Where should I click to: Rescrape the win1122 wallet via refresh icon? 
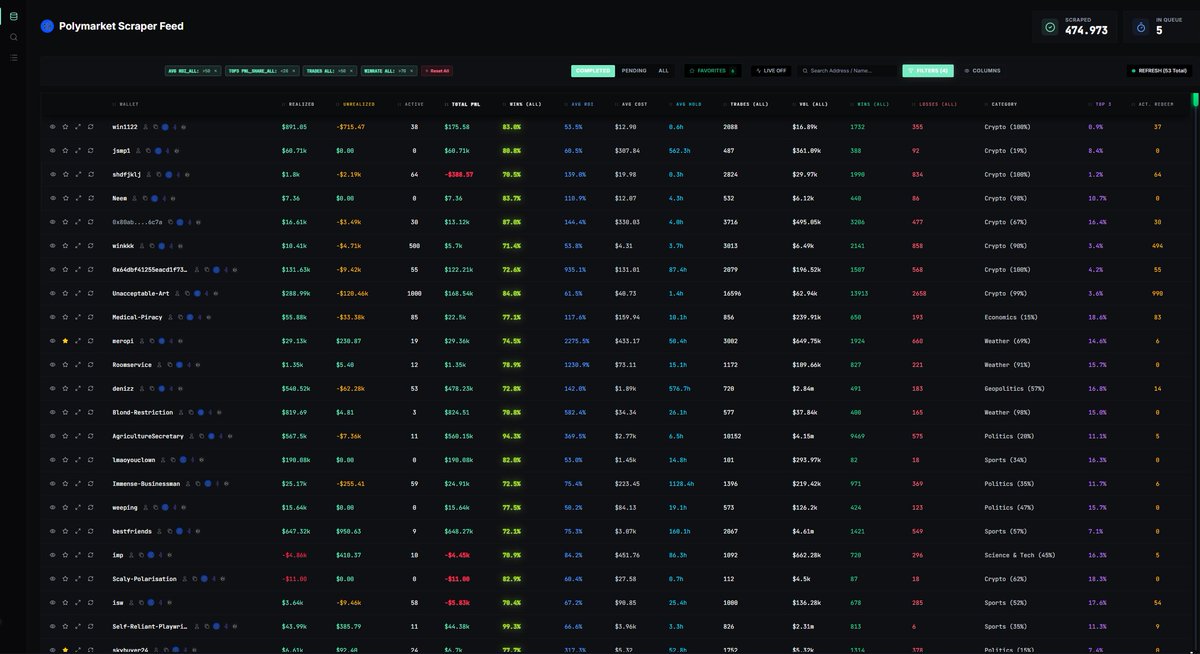90,127
